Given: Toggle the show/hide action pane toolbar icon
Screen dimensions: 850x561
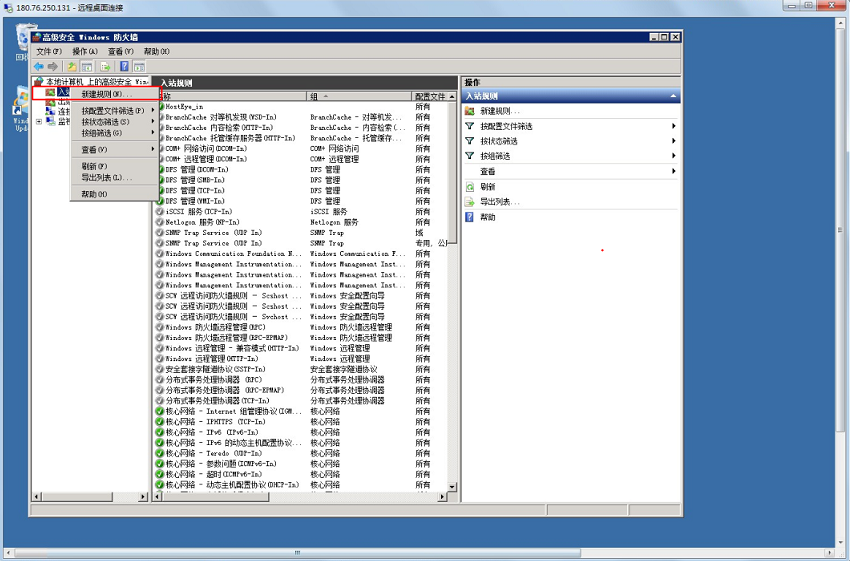Looking at the screenshot, I should pyautogui.click(x=139, y=67).
